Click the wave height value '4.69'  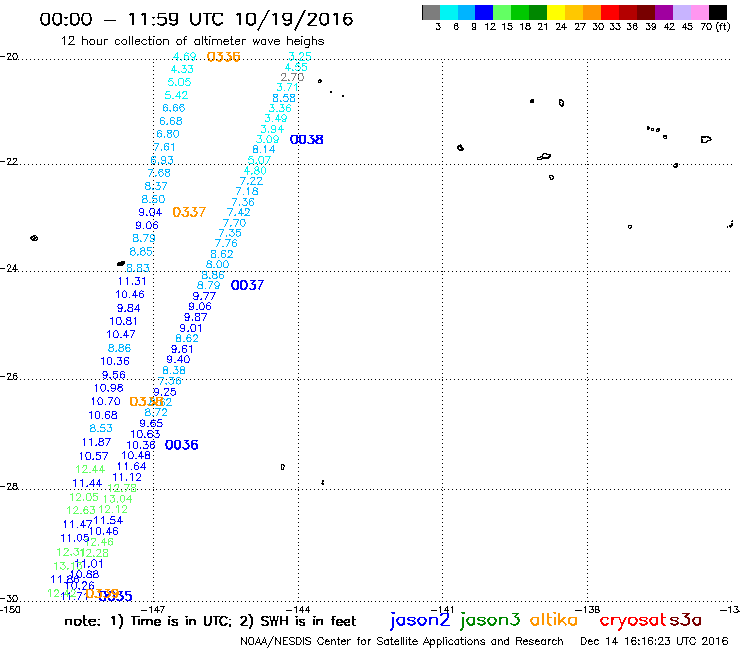point(185,56)
